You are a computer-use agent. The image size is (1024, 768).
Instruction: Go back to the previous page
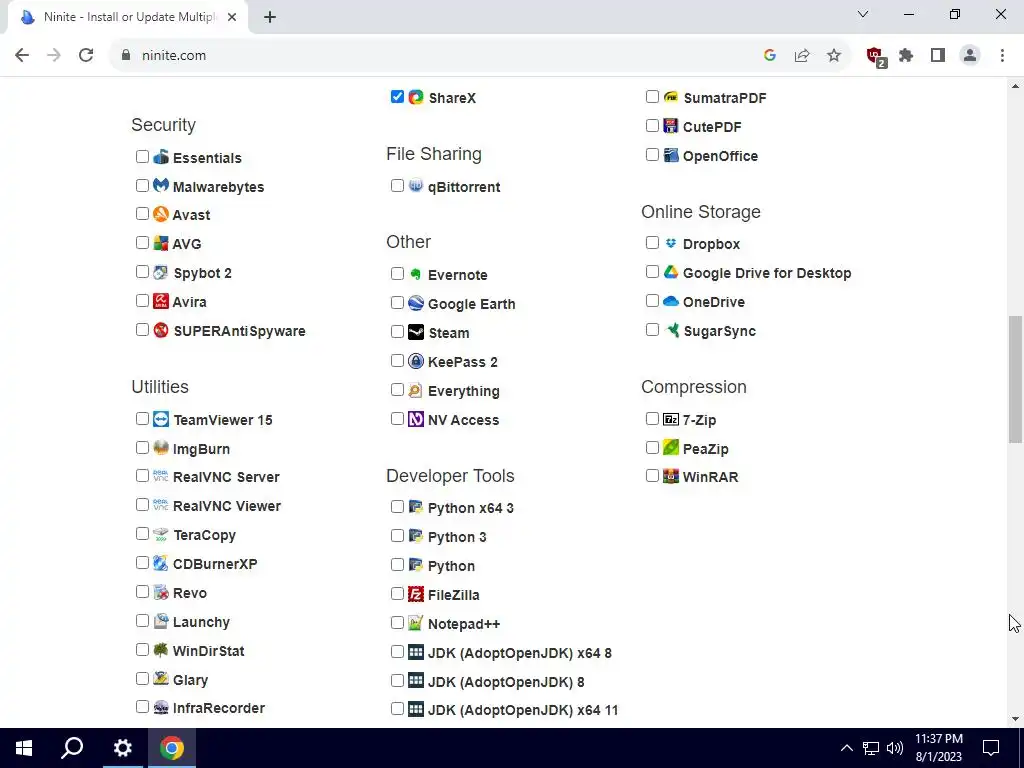pos(22,56)
